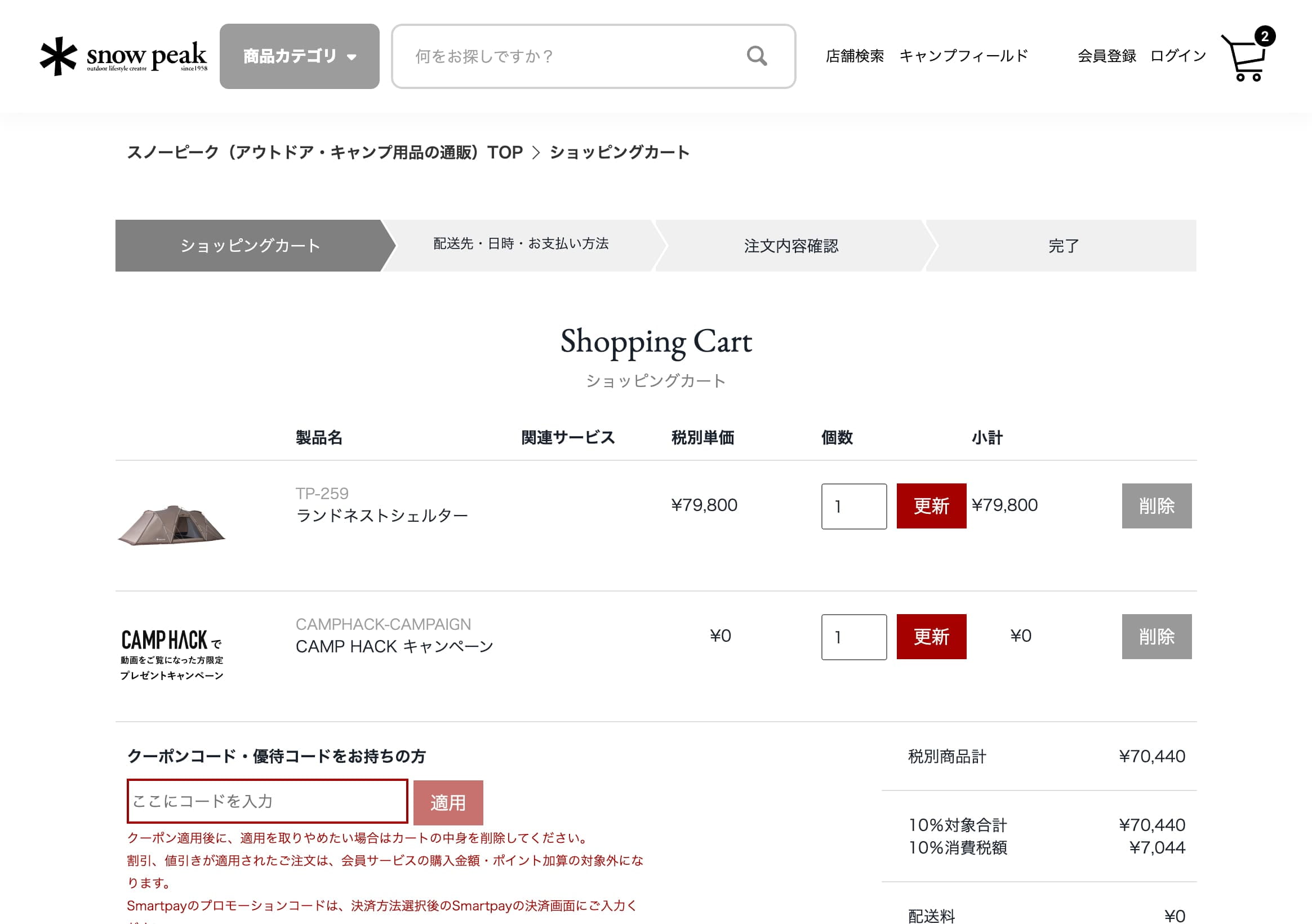Click the 個数 column header
1312x924 pixels.
[837, 438]
